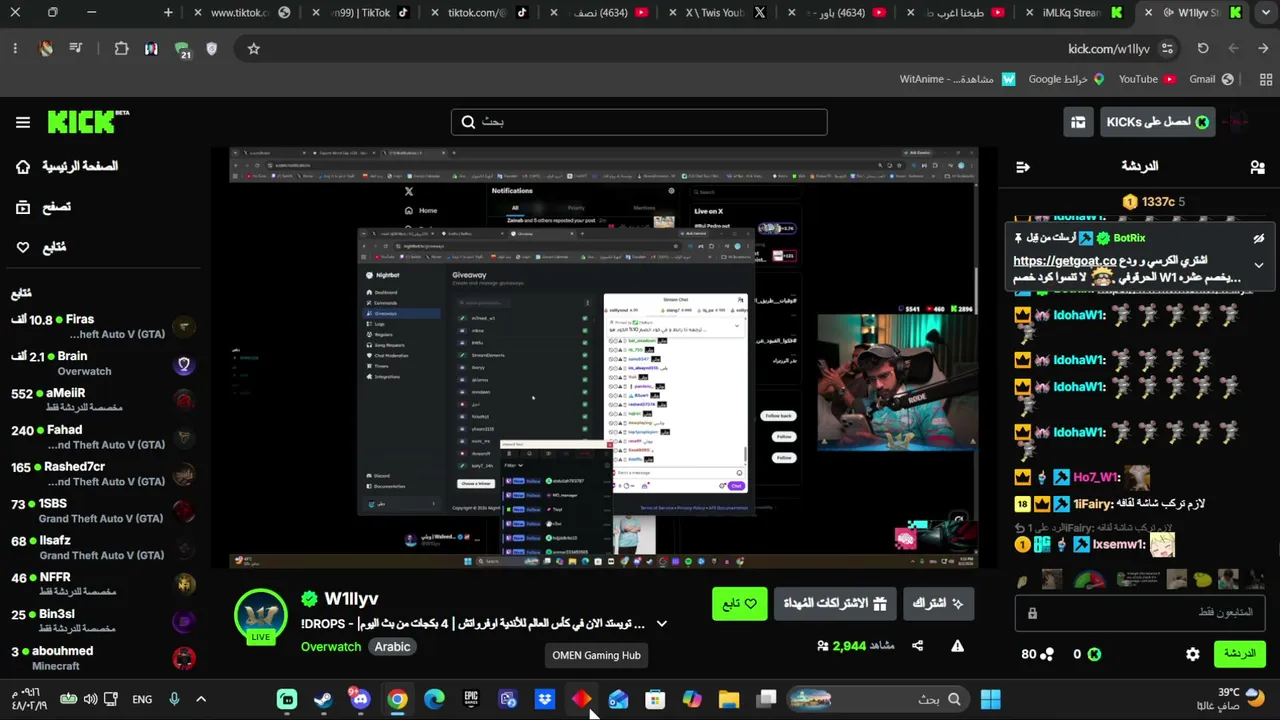Open Epic Games launcher from taskbar
The width and height of the screenshot is (1280, 720).
[x=471, y=699]
